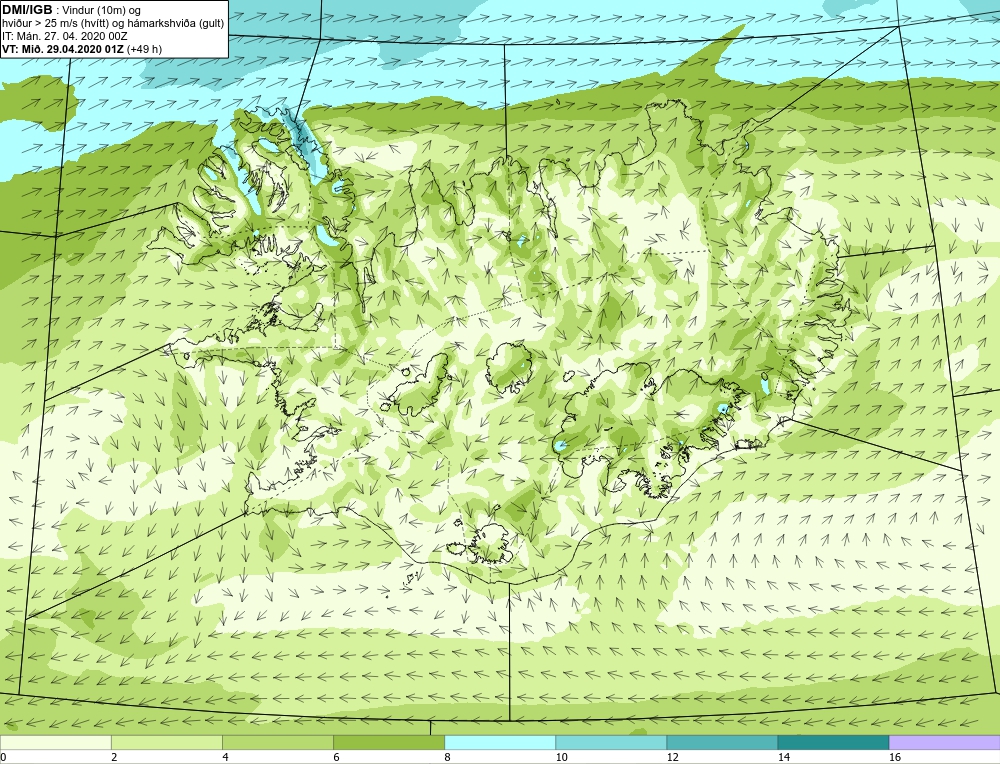Click the 4–6 m/s green legend swatch
The image size is (1000, 764).
(x=277, y=742)
